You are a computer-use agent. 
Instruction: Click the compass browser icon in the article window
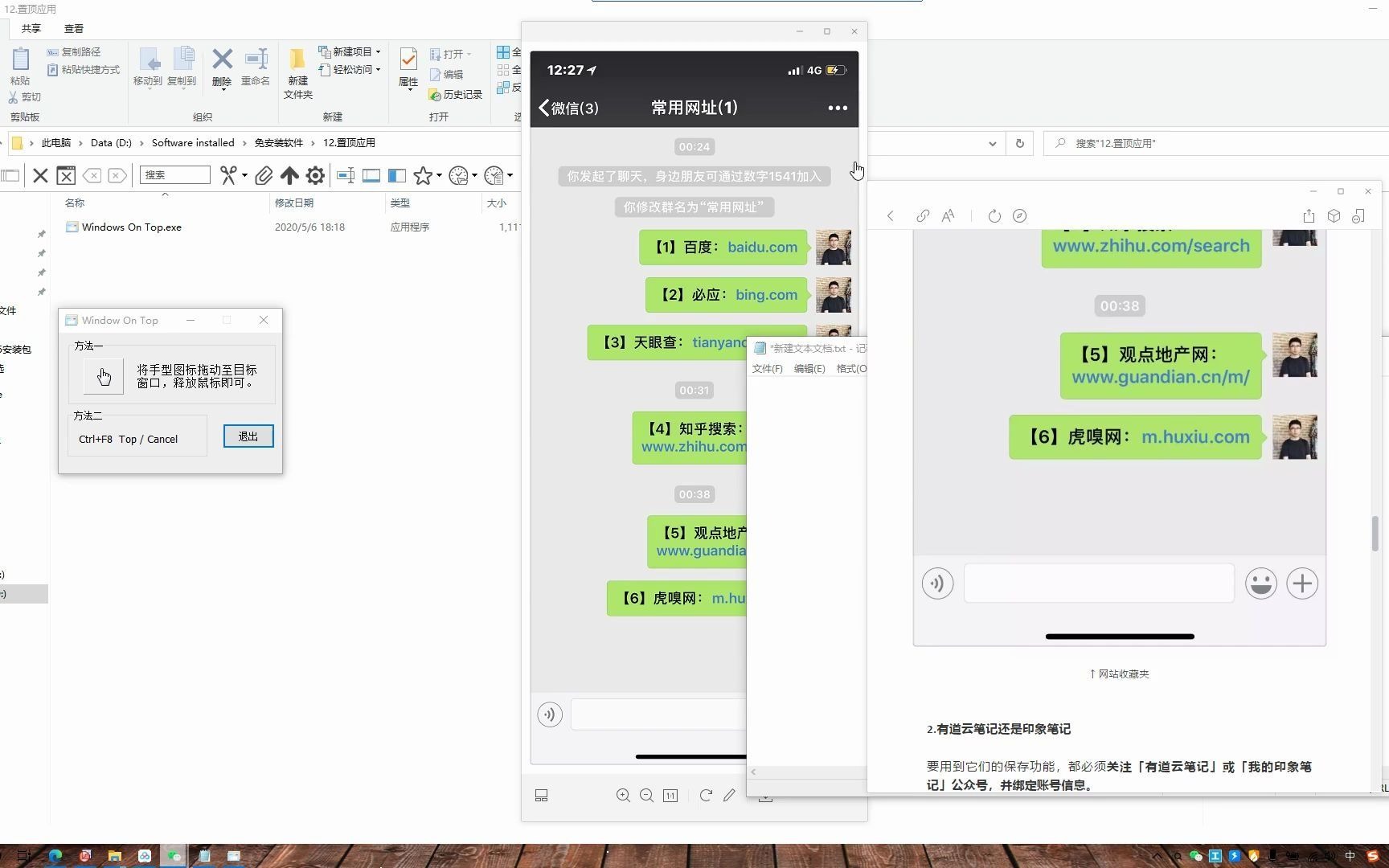(1020, 216)
